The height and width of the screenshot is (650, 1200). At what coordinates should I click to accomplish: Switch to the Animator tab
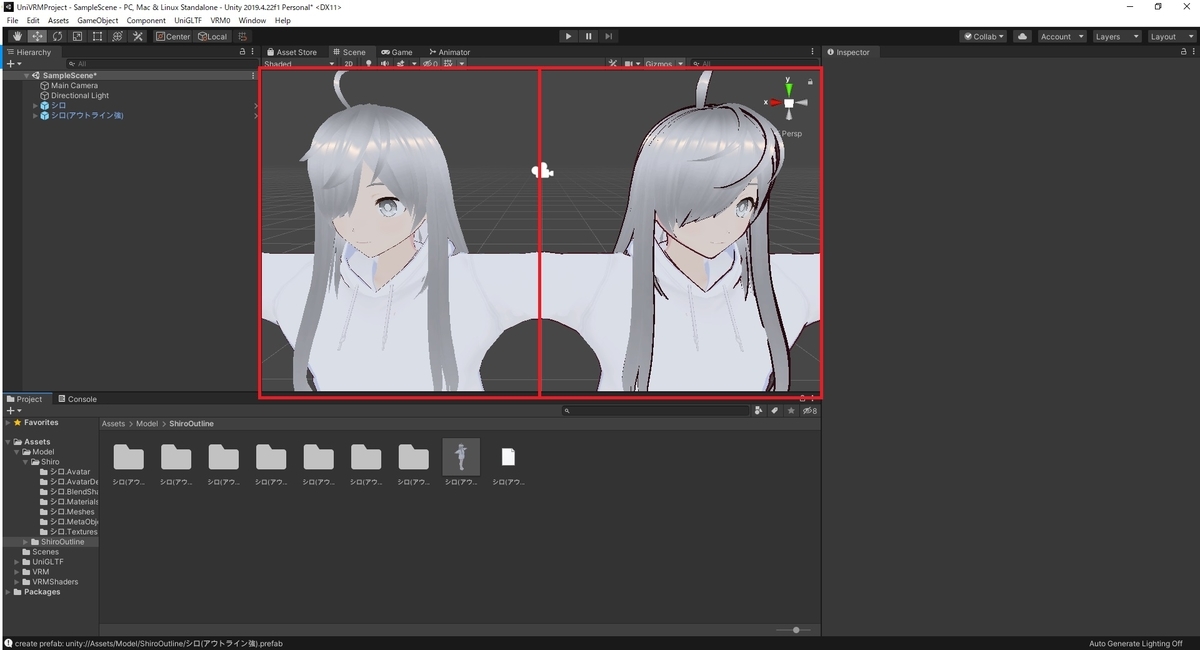(449, 52)
